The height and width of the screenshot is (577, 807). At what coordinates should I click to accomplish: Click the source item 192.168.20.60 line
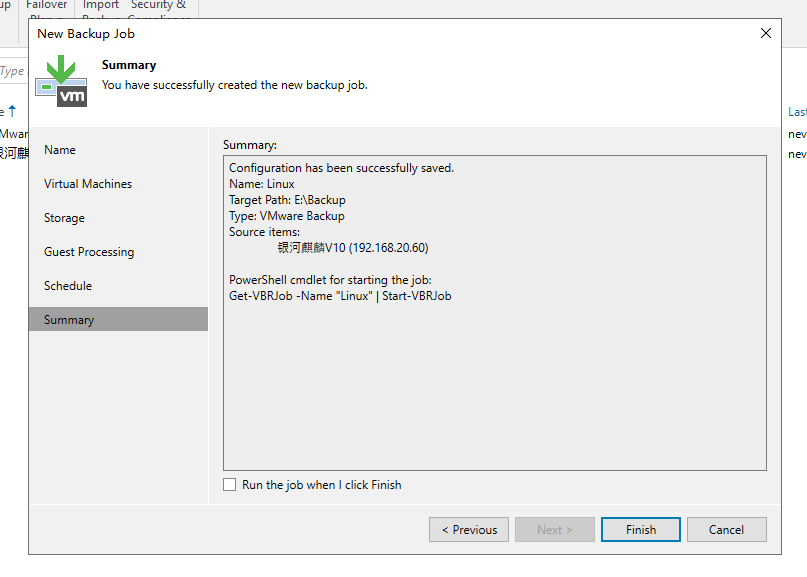coord(353,248)
